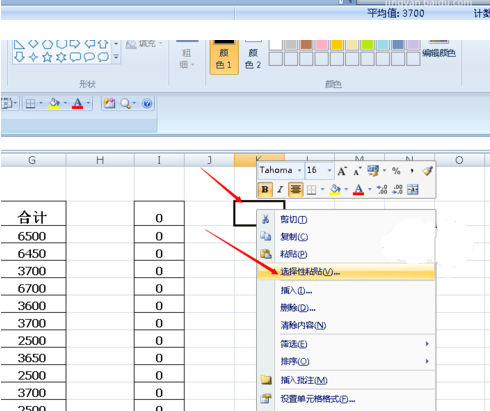
Task: Click the Decrease Decimal icon in mini toolbar
Action: (397, 190)
